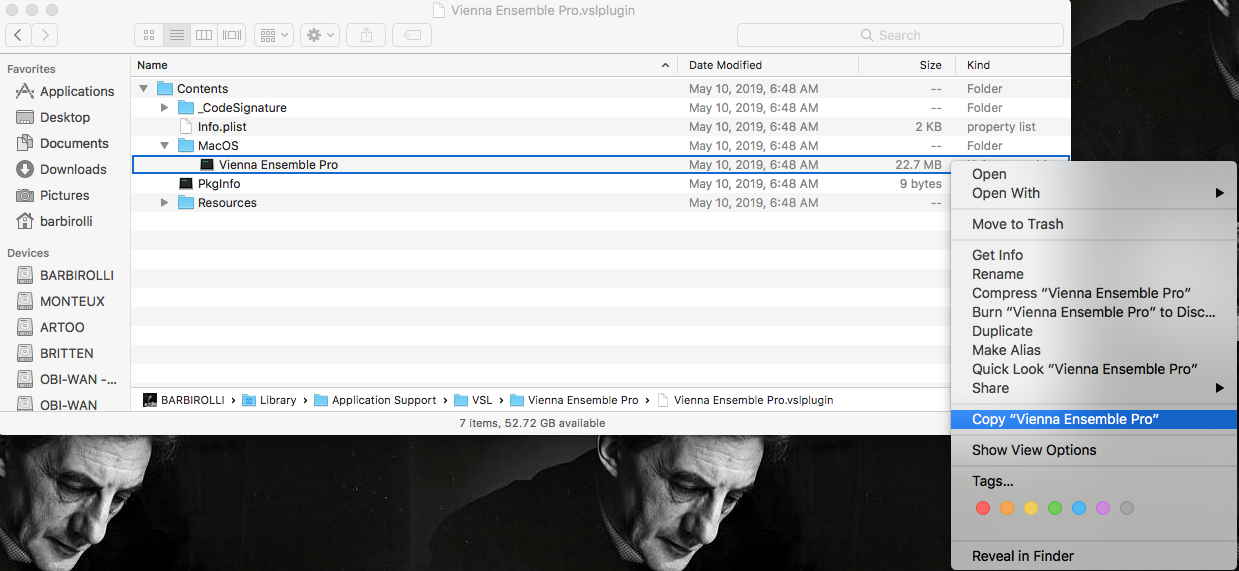Choose Copy "Vienna Ensemble Pro"
This screenshot has height=571, width=1239.
1094,419
